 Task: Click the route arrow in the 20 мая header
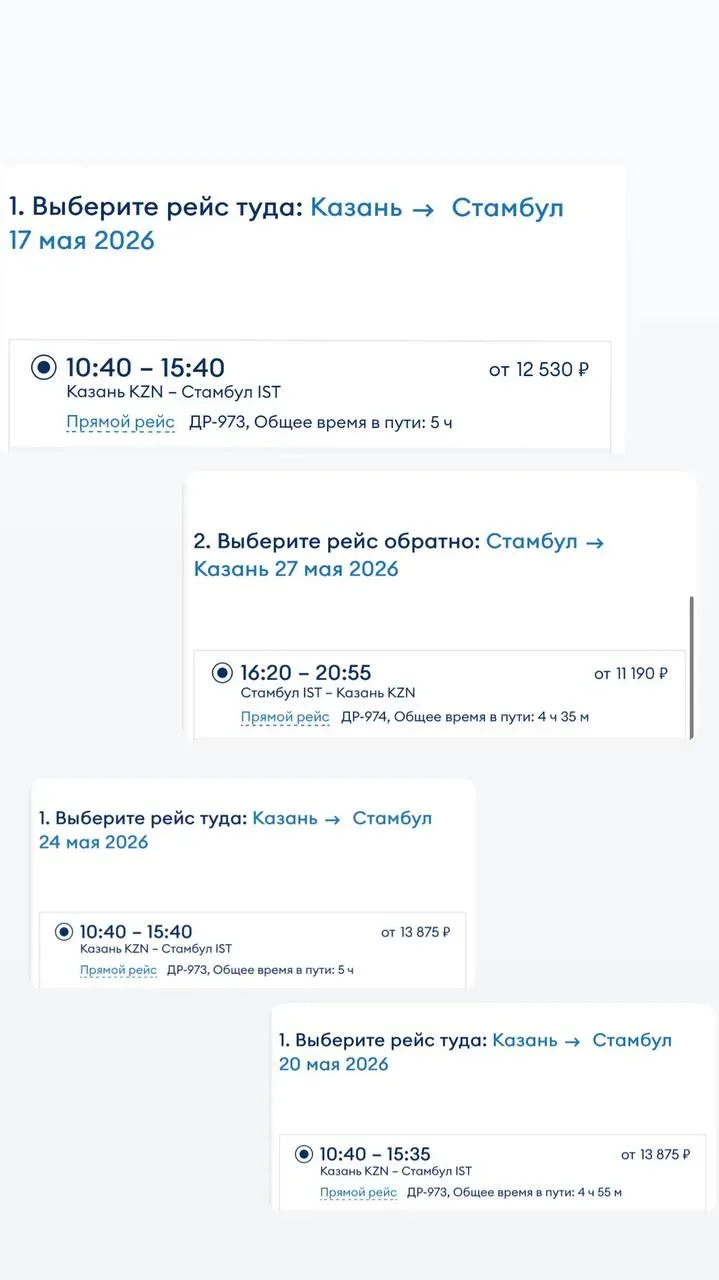click(573, 1041)
